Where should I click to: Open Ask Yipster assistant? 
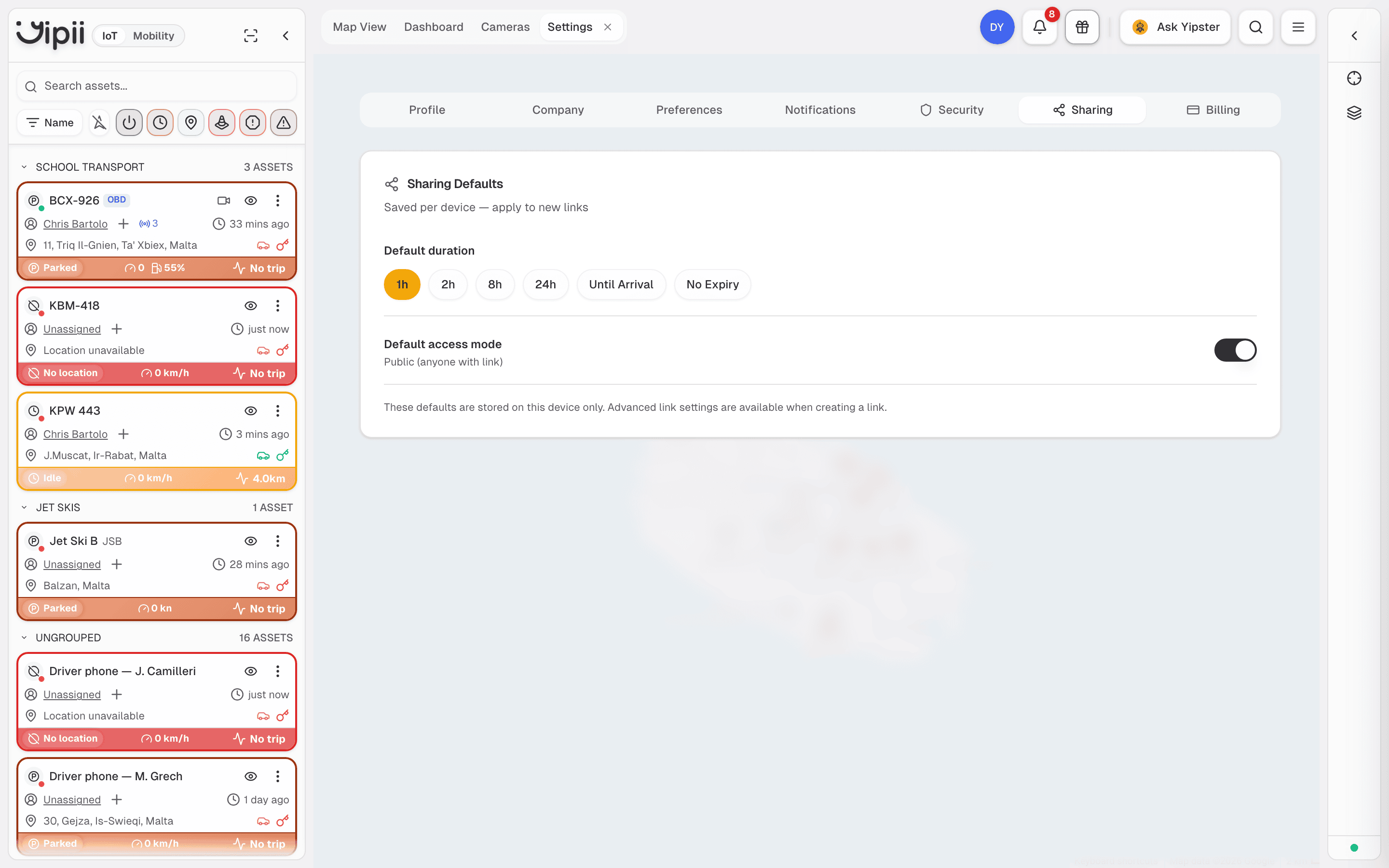tap(1175, 27)
